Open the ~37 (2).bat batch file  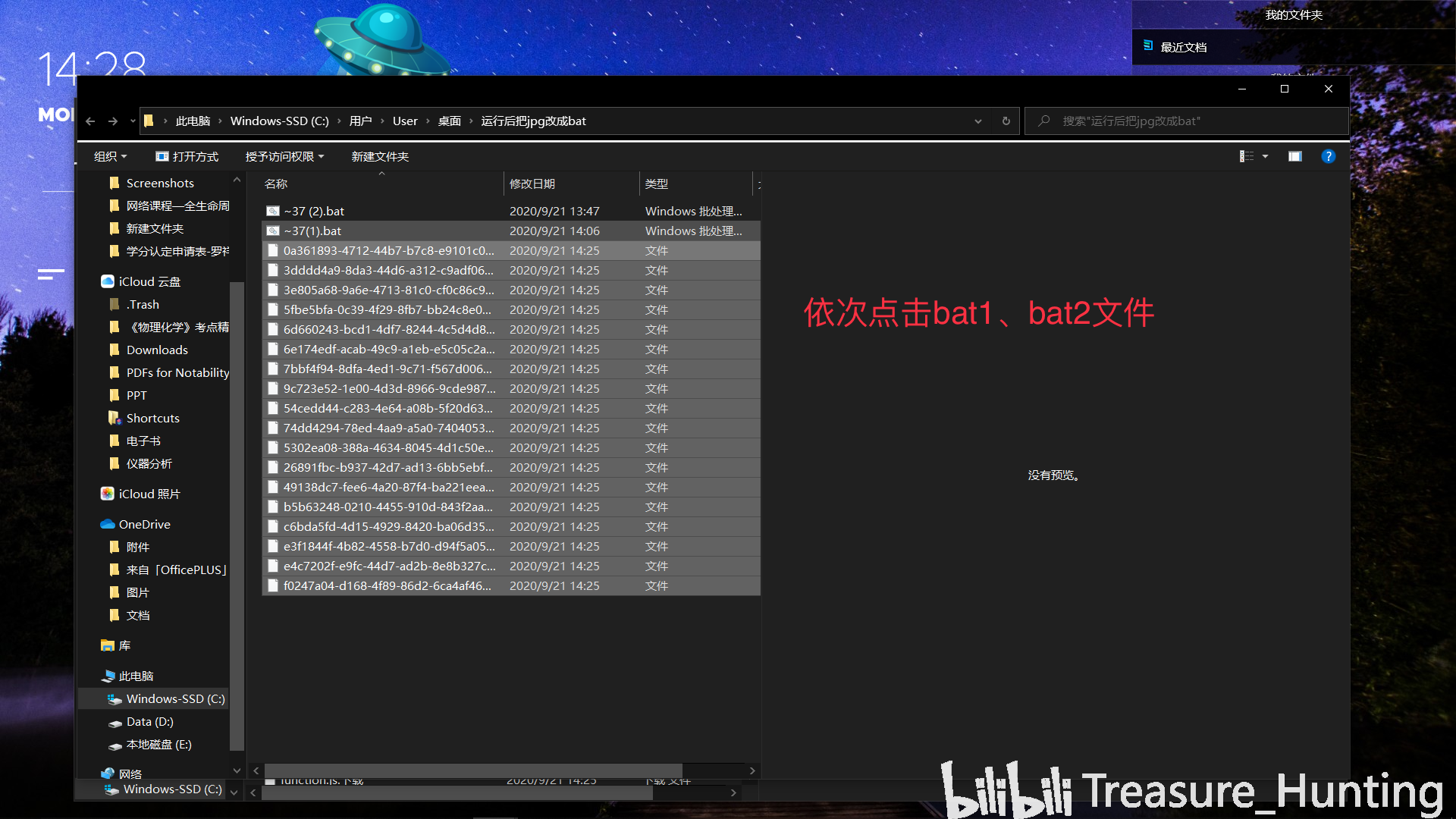pyautogui.click(x=314, y=212)
